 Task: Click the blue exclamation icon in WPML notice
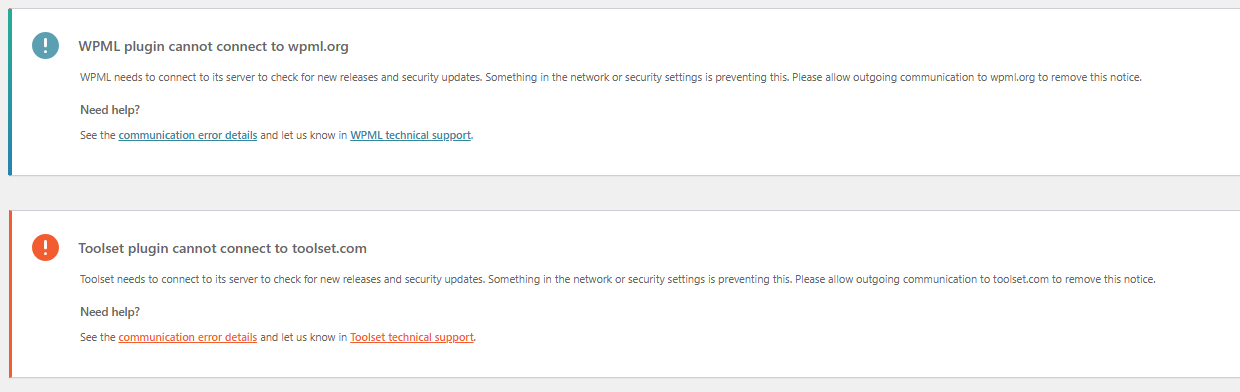(46, 45)
